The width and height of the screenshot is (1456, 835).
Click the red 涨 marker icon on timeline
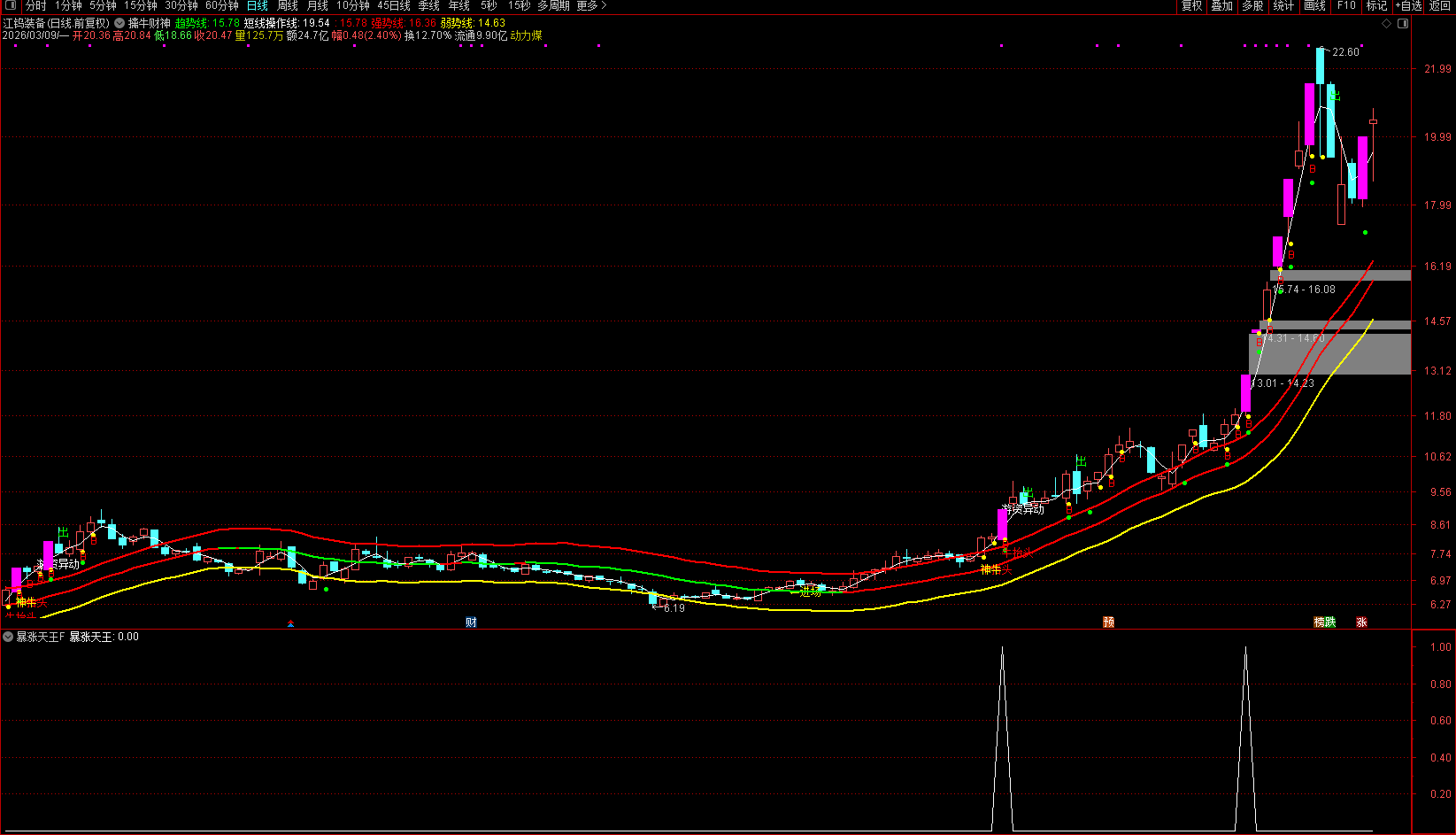[1361, 622]
